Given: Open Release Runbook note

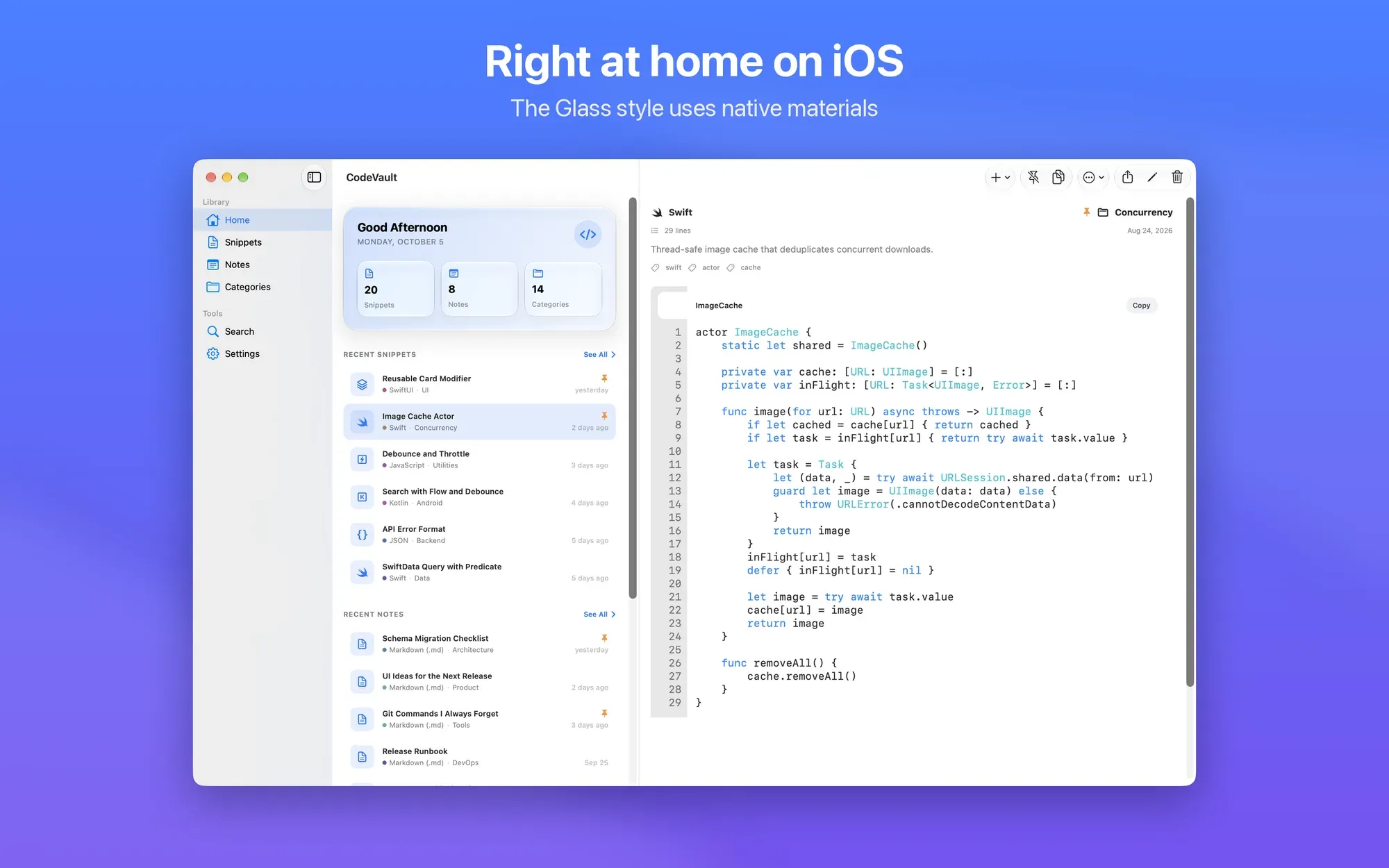Looking at the screenshot, I should click(479, 757).
